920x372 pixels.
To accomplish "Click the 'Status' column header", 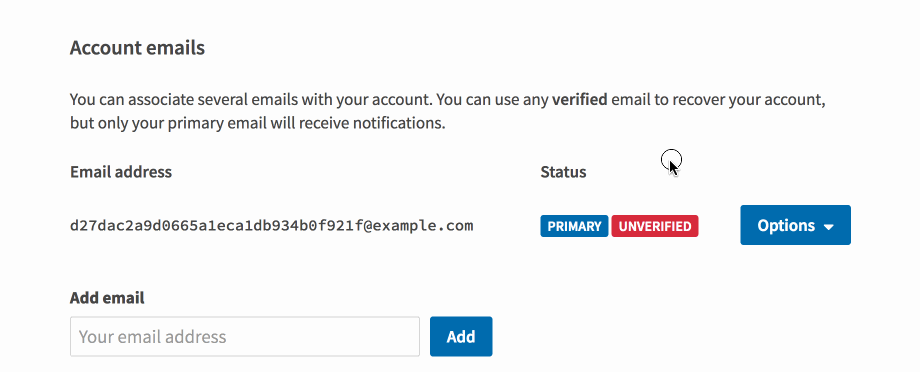I will pyautogui.click(x=563, y=172).
